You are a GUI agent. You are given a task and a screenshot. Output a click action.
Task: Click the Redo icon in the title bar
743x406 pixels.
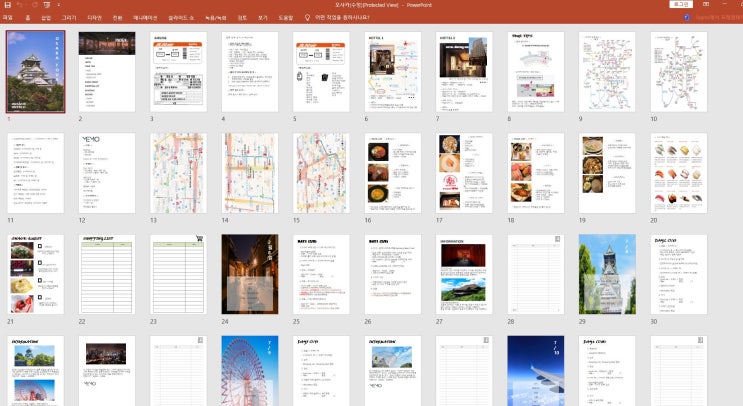tap(35, 5)
